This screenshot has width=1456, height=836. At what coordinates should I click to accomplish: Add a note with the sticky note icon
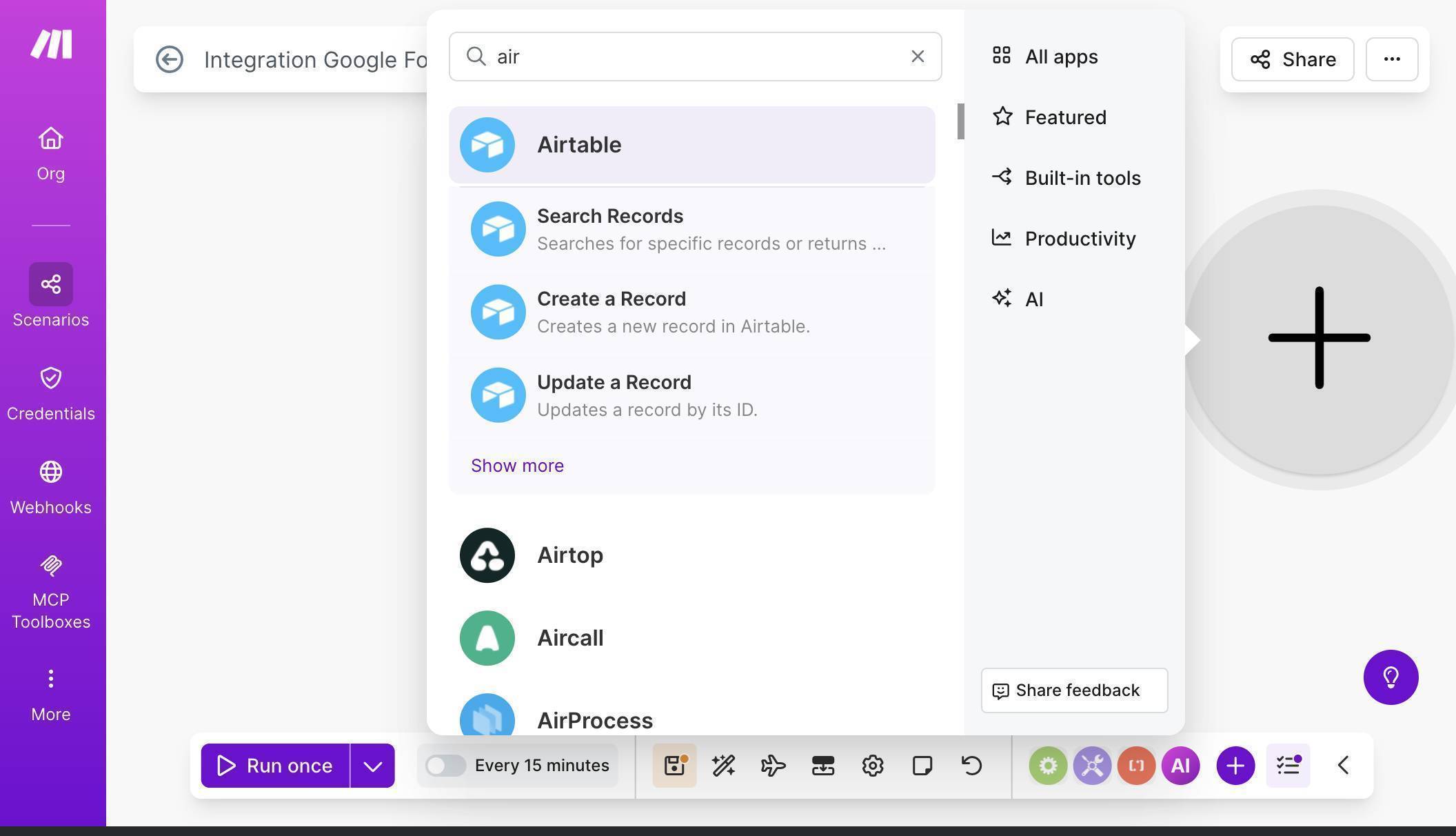(x=922, y=765)
